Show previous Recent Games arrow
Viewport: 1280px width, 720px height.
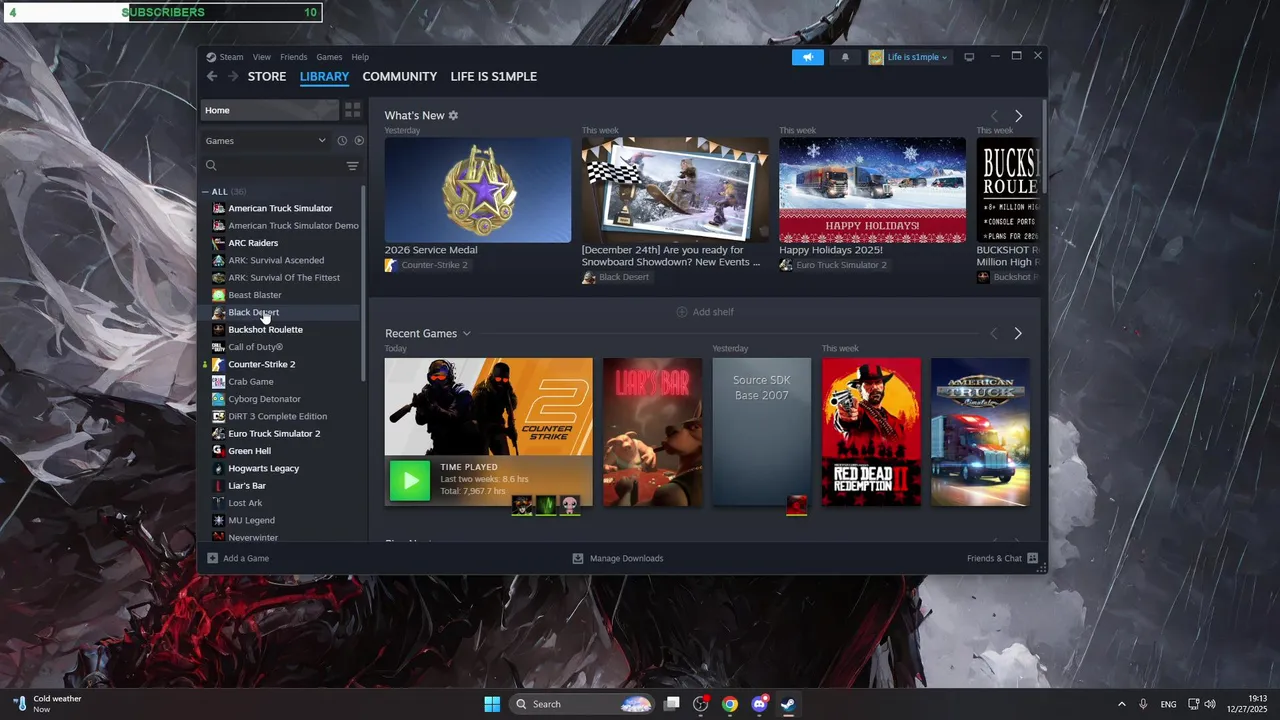coord(994,334)
